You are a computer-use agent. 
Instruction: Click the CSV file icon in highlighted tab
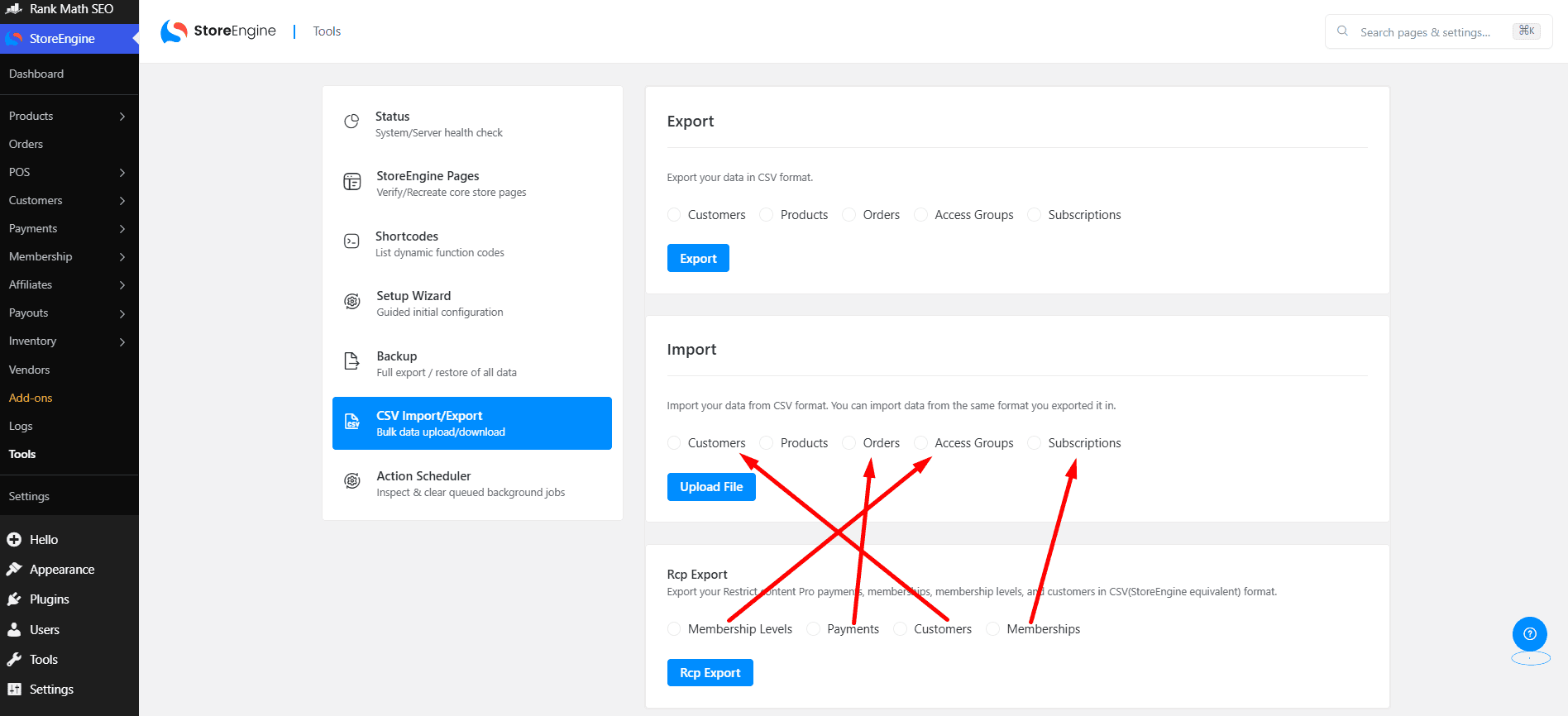point(352,422)
